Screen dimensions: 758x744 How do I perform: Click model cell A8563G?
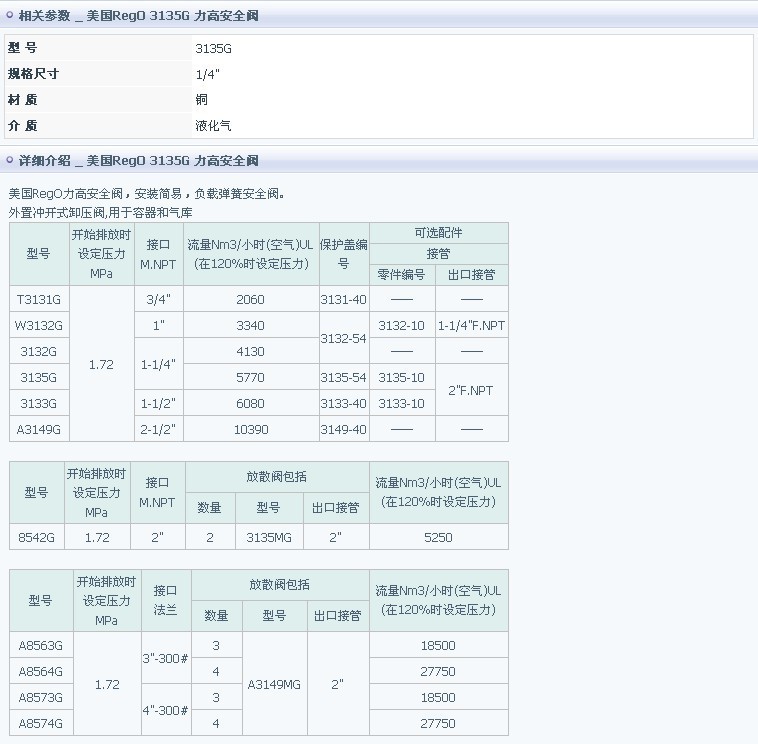41,645
